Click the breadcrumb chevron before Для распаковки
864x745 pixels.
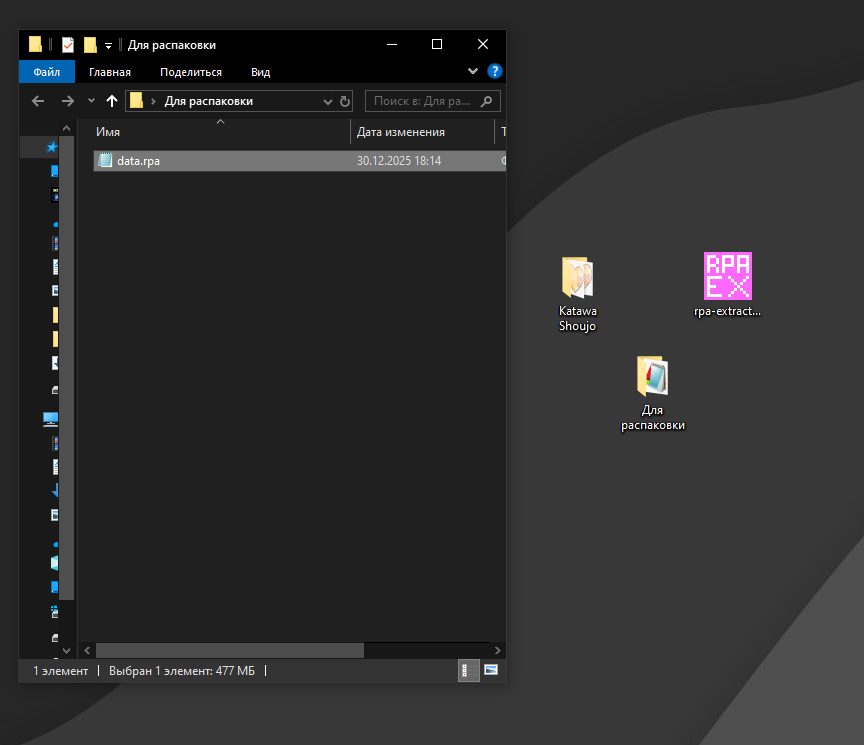click(x=153, y=101)
